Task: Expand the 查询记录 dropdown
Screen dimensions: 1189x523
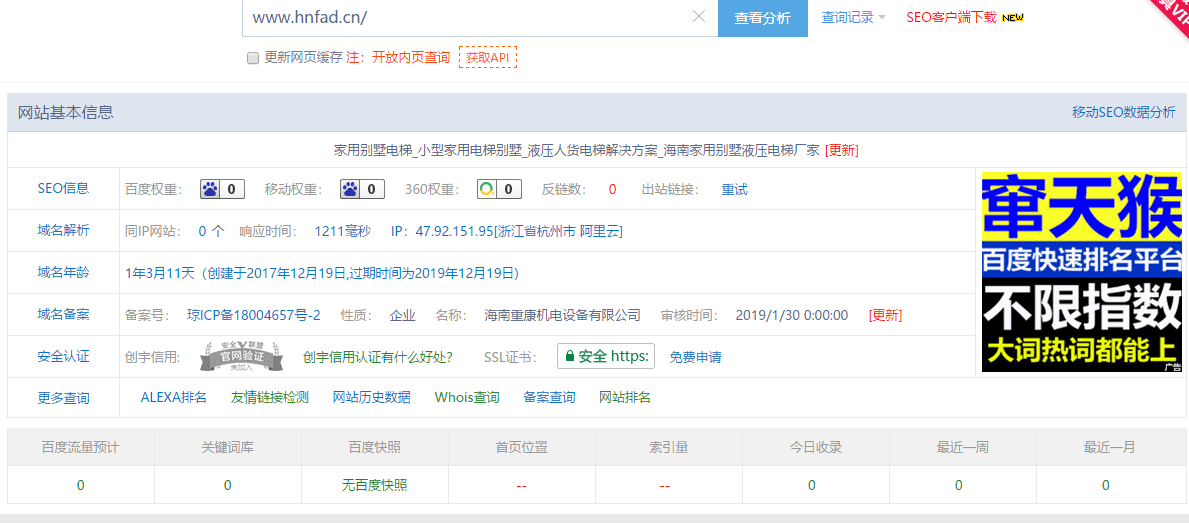Action: click(853, 17)
